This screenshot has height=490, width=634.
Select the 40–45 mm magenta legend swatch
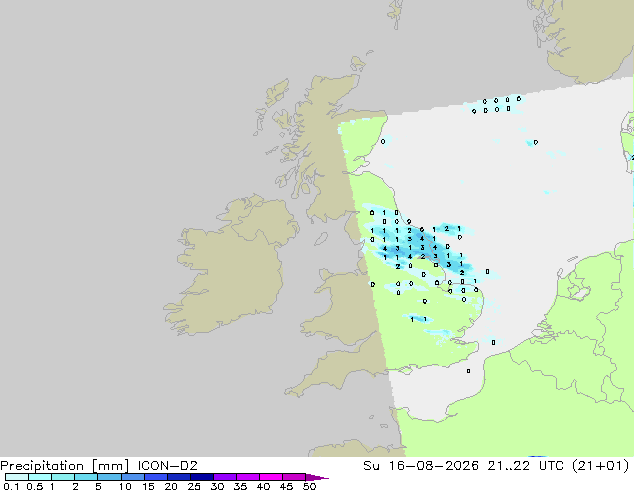point(271,477)
